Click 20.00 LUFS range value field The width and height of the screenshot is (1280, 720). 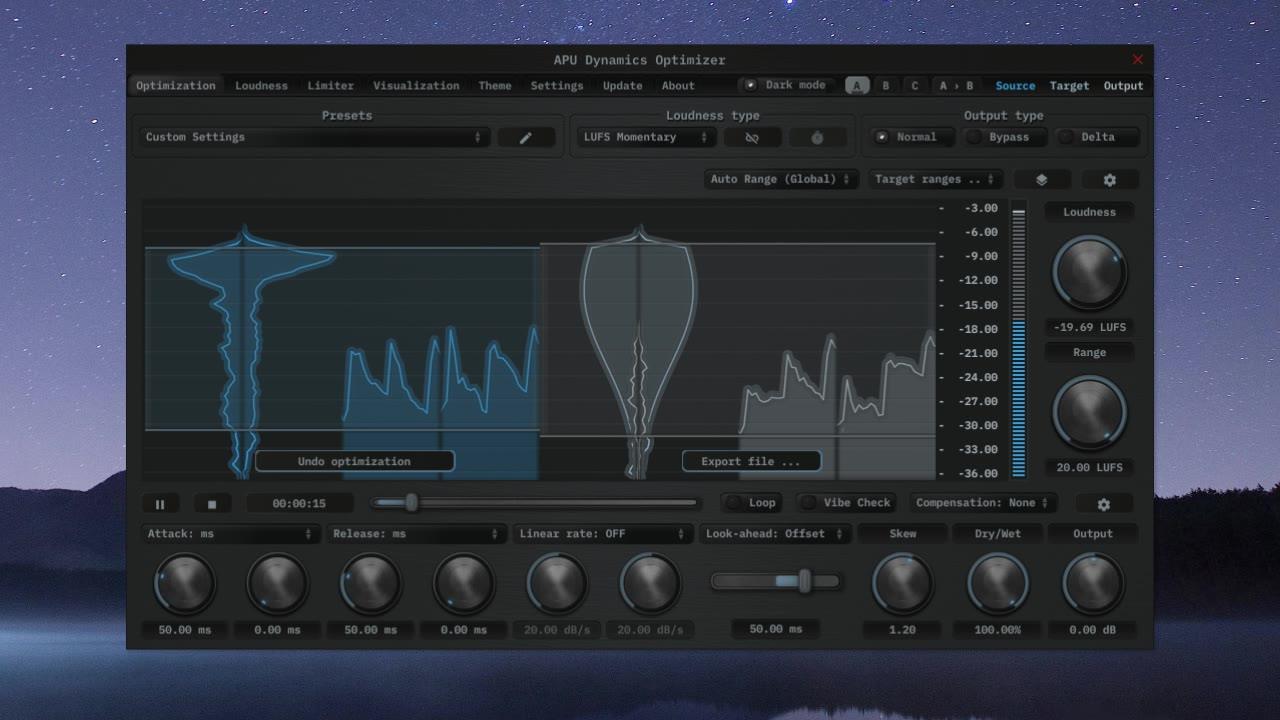(1089, 468)
